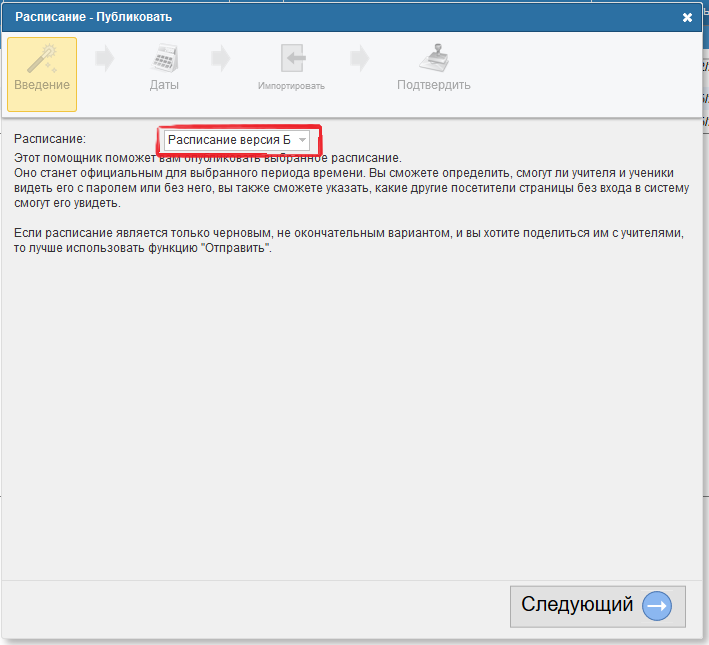709x645 pixels.
Task: Open the Подтвердить stamp step
Action: tap(434, 67)
